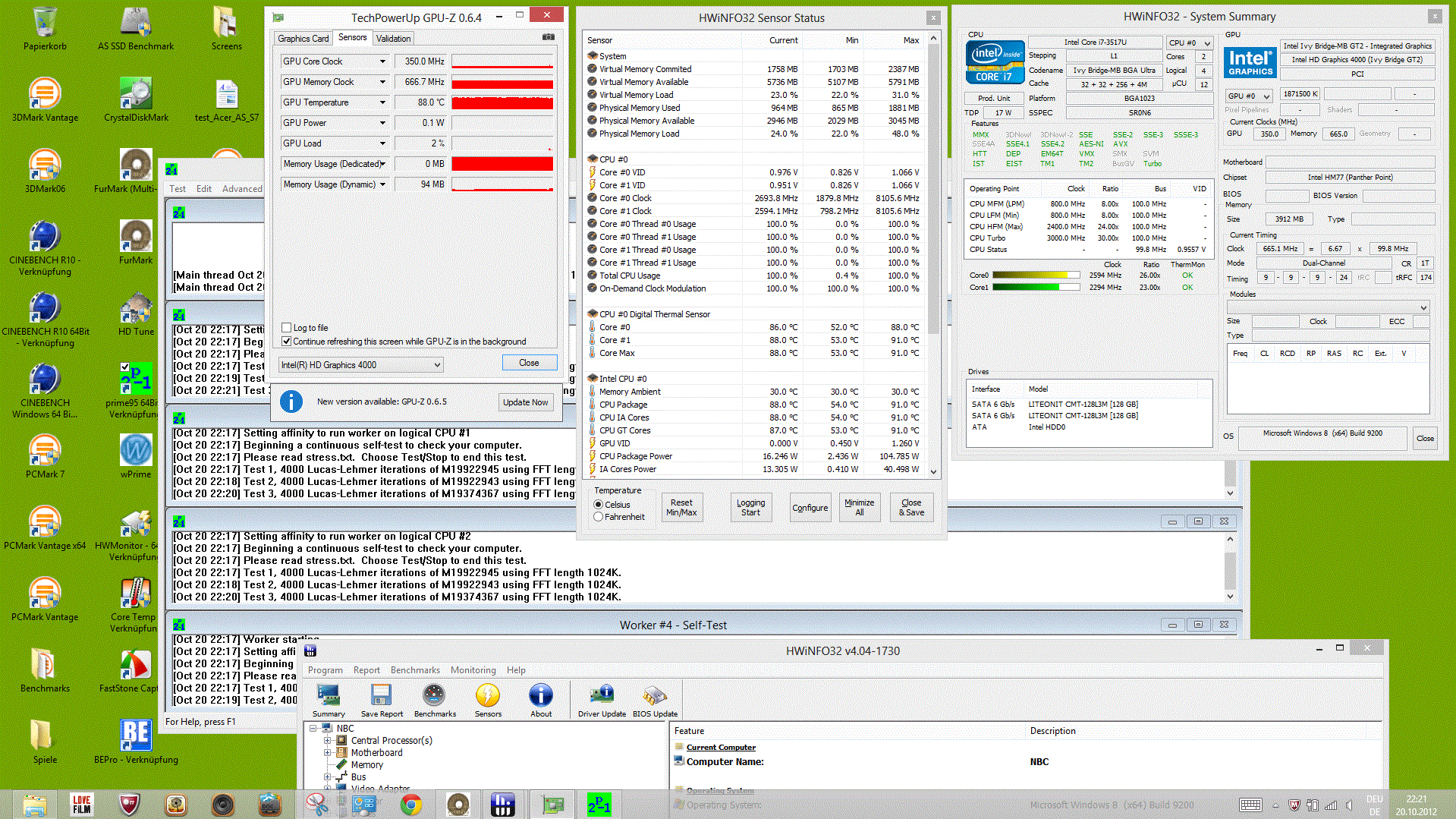Click the Reset Min/Max button
Image resolution: width=1456 pixels, height=819 pixels.
[x=681, y=508]
